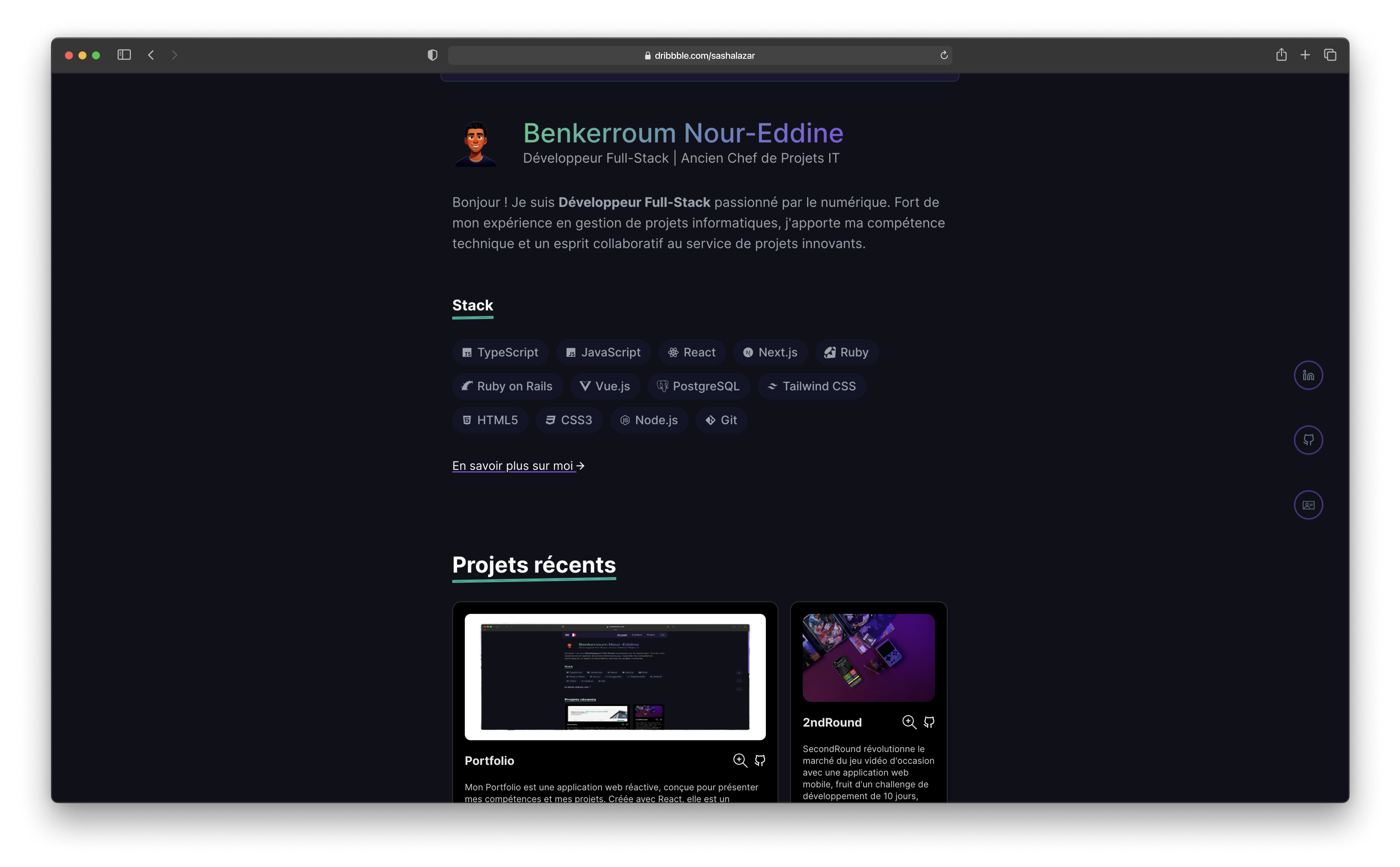Open the Portfolio project screenshot thumbnail

point(615,677)
